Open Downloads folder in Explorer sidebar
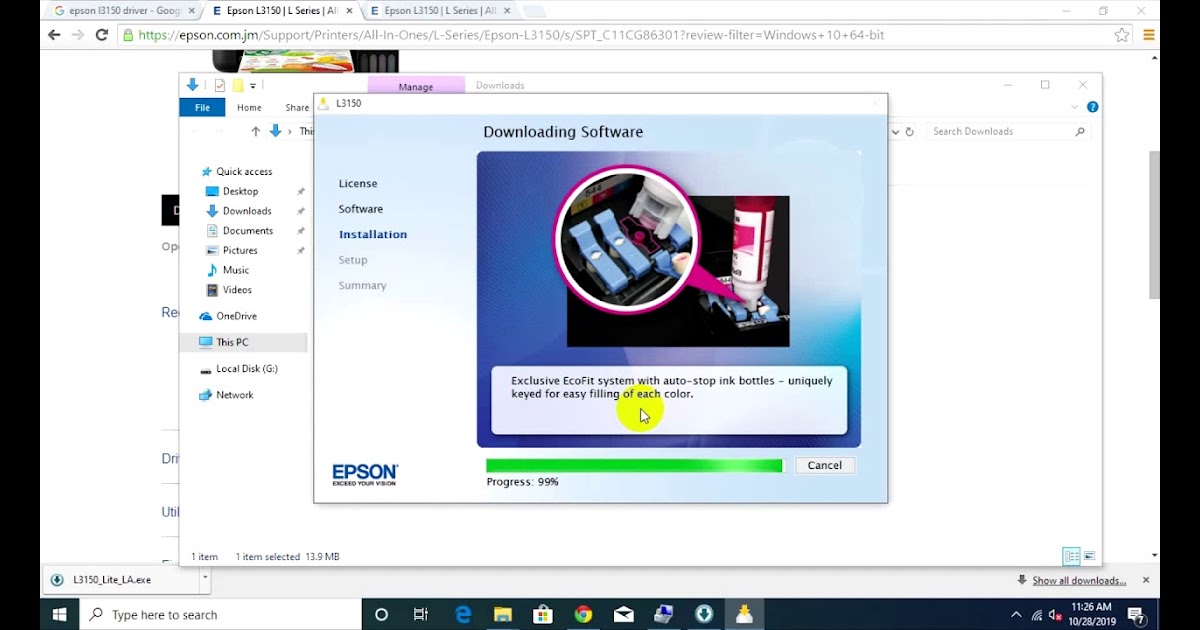Image resolution: width=1200 pixels, height=630 pixels. [x=247, y=211]
